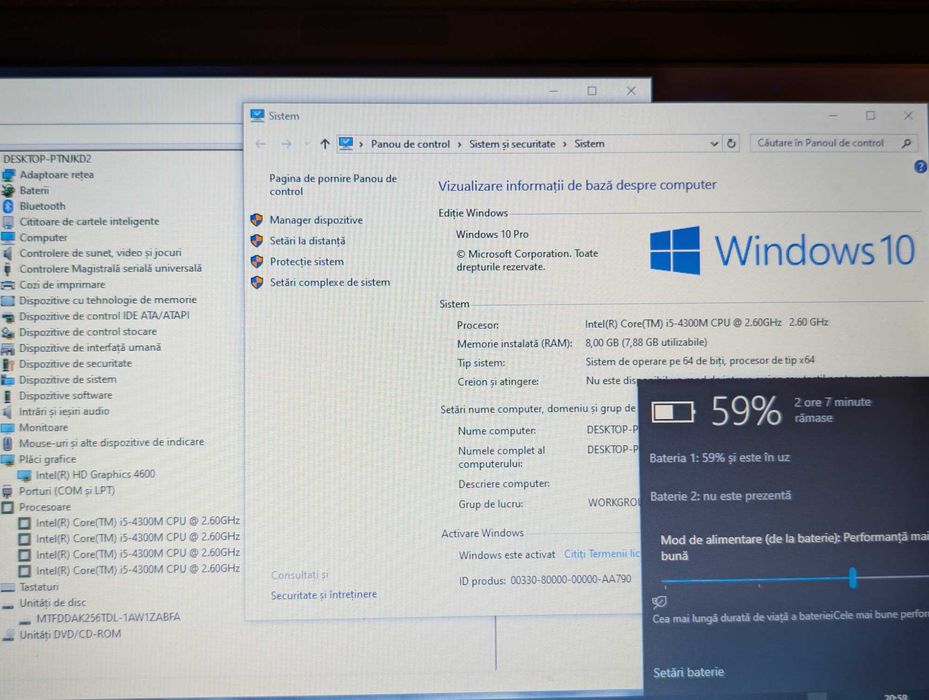The height and width of the screenshot is (700, 929).
Task: Open the address bar history dropdown arrow
Action: 714,143
